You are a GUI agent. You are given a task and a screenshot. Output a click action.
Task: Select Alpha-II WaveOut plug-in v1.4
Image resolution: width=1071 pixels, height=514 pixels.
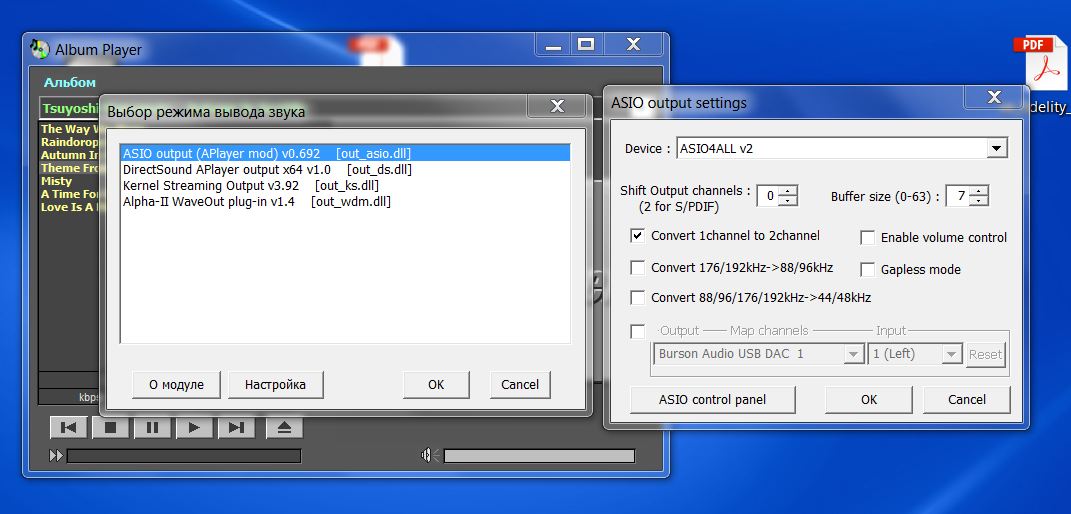point(345,201)
